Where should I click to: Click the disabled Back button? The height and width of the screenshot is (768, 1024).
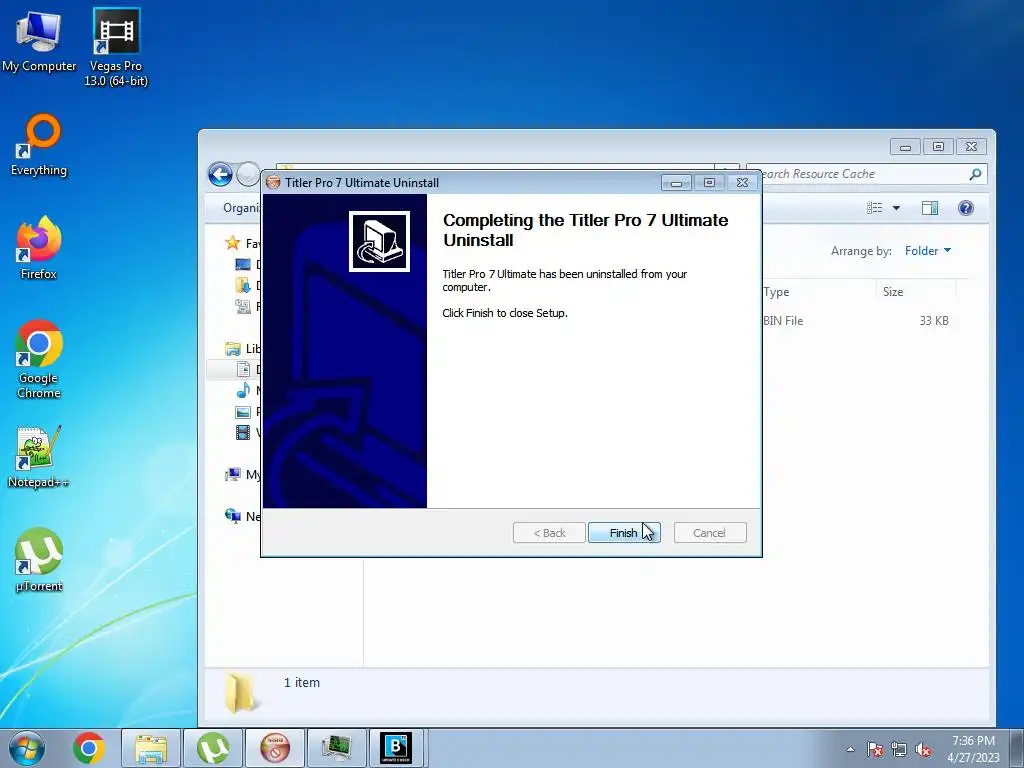coord(549,533)
